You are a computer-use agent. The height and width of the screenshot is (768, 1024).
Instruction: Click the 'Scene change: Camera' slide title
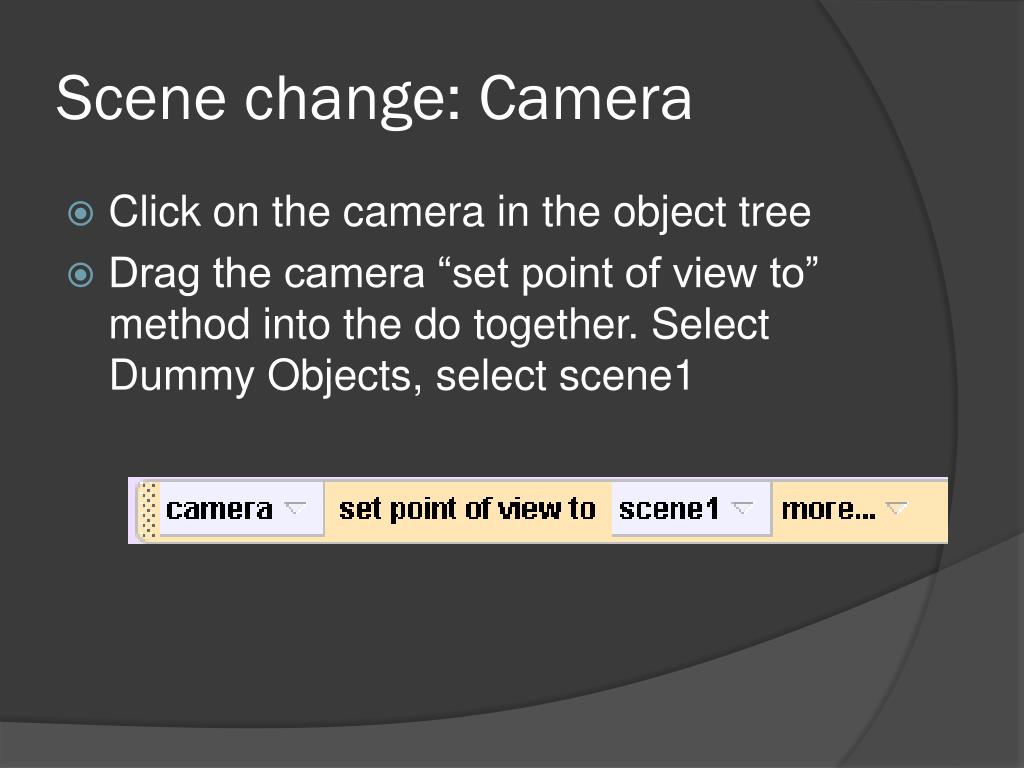(x=374, y=99)
